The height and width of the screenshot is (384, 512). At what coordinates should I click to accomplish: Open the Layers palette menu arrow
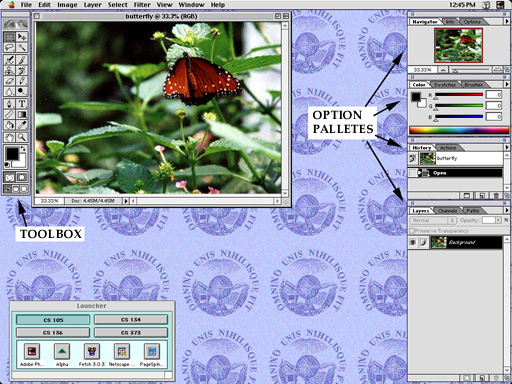click(507, 211)
